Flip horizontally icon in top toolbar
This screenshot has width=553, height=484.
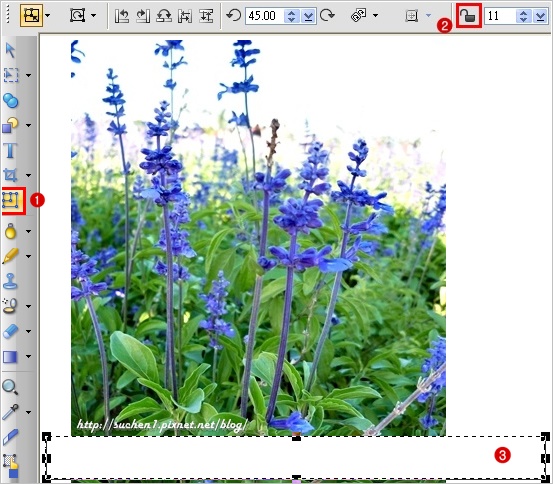(x=185, y=16)
